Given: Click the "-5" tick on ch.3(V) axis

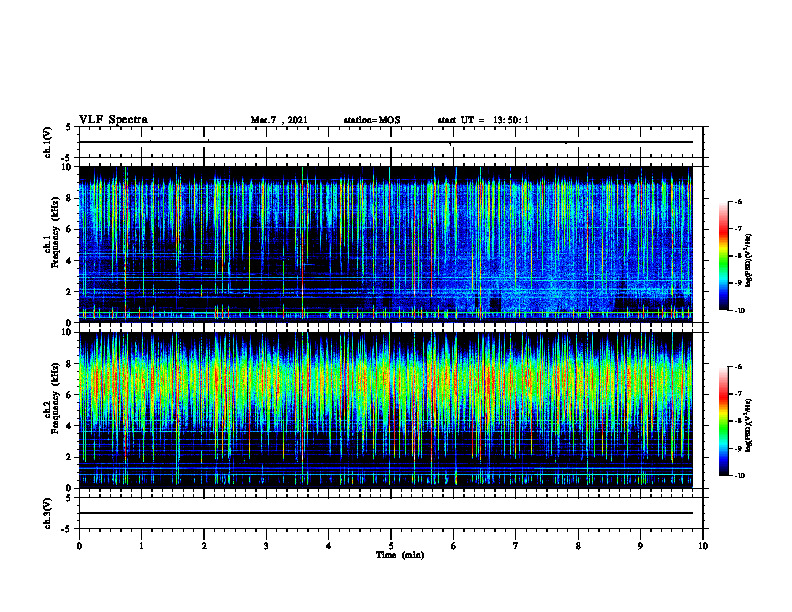Looking at the screenshot, I should click(x=68, y=529).
